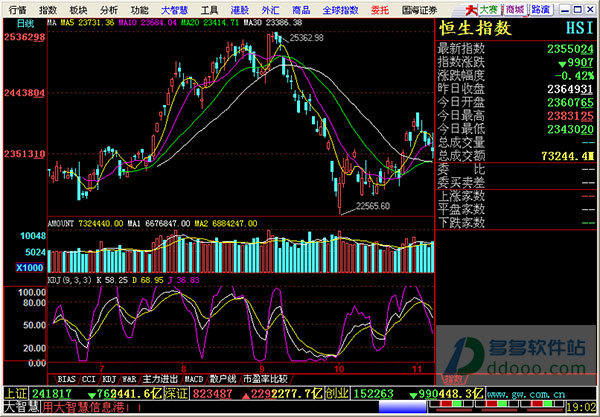Click the red 大 logo icon
The height and width of the screenshot is (417, 600).
[x=471, y=10]
